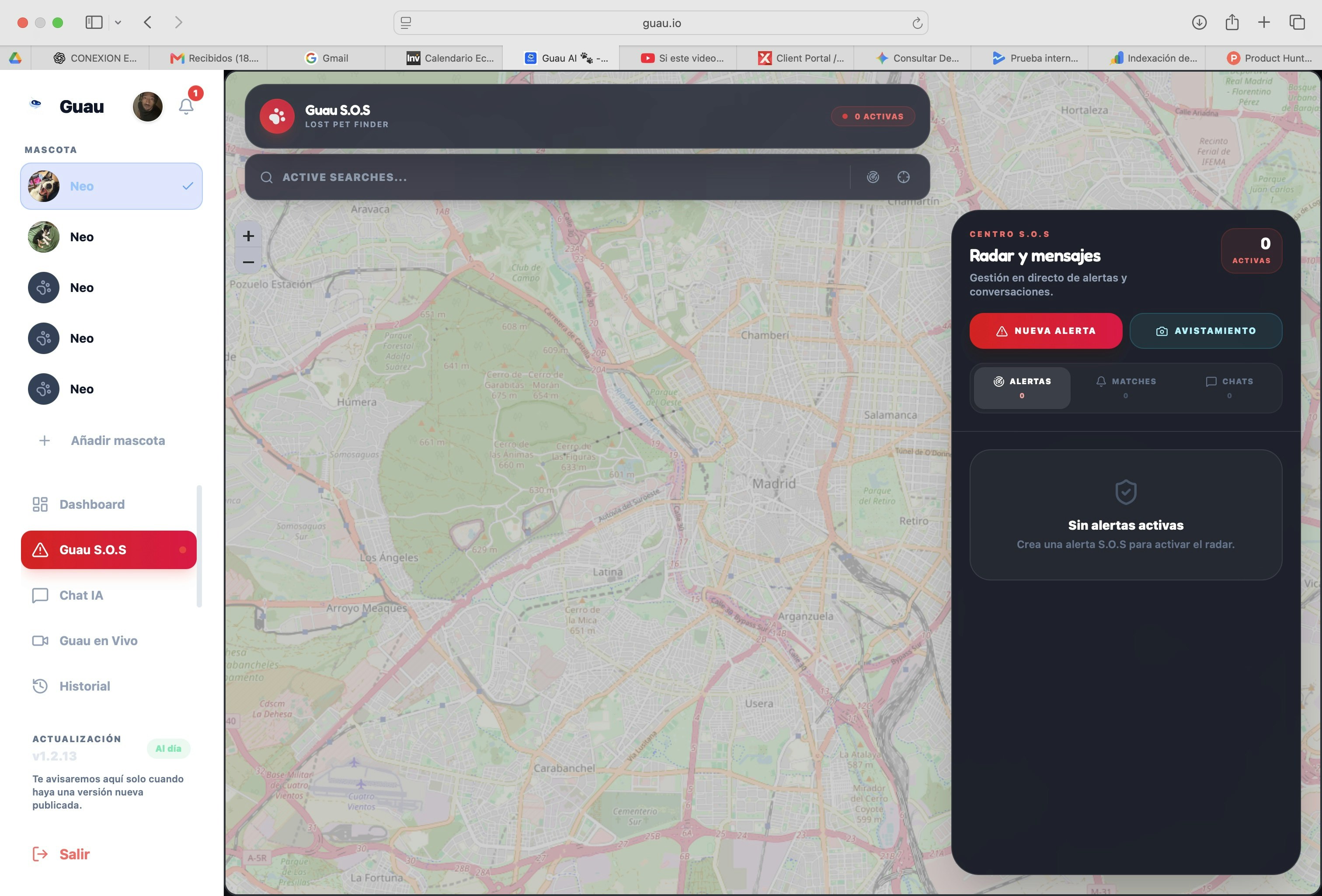Zoom in the map with plus button
The width and height of the screenshot is (1322, 896).
coord(248,236)
